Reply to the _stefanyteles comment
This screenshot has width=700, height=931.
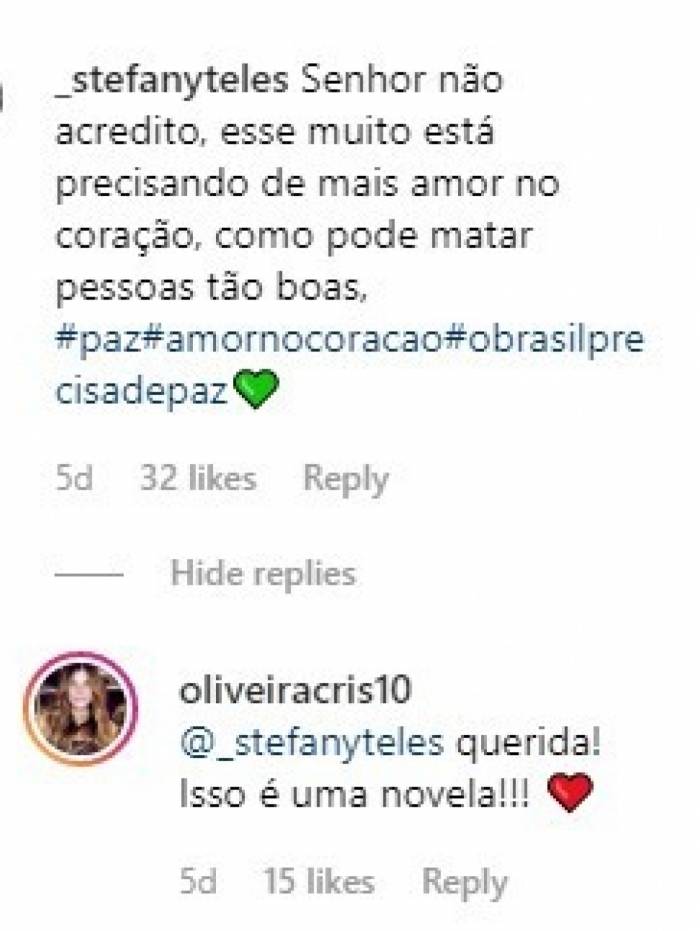coord(346,479)
